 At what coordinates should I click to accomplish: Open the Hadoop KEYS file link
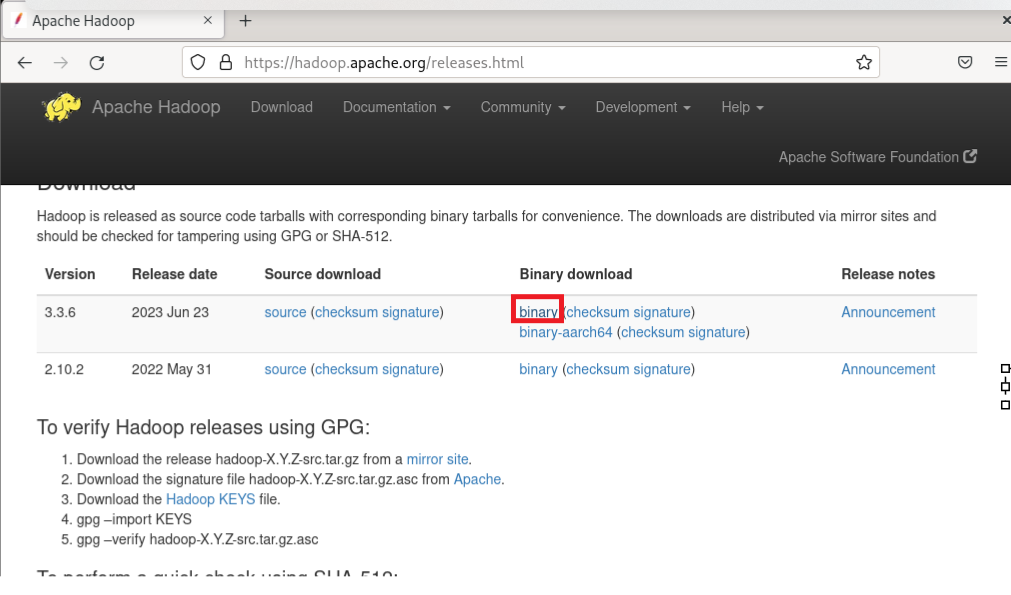click(210, 499)
